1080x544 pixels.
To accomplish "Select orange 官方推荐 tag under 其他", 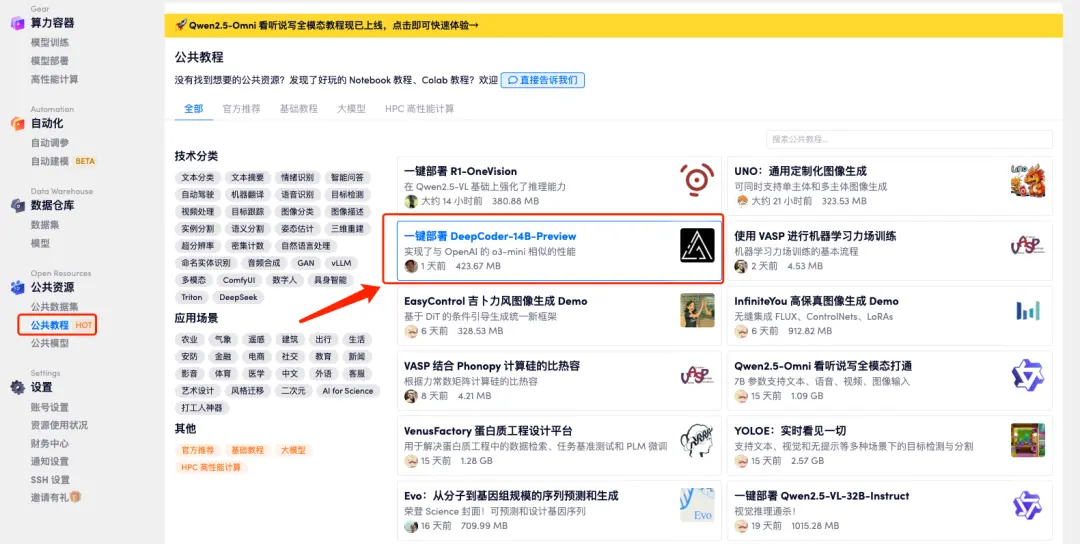I will click(x=198, y=450).
